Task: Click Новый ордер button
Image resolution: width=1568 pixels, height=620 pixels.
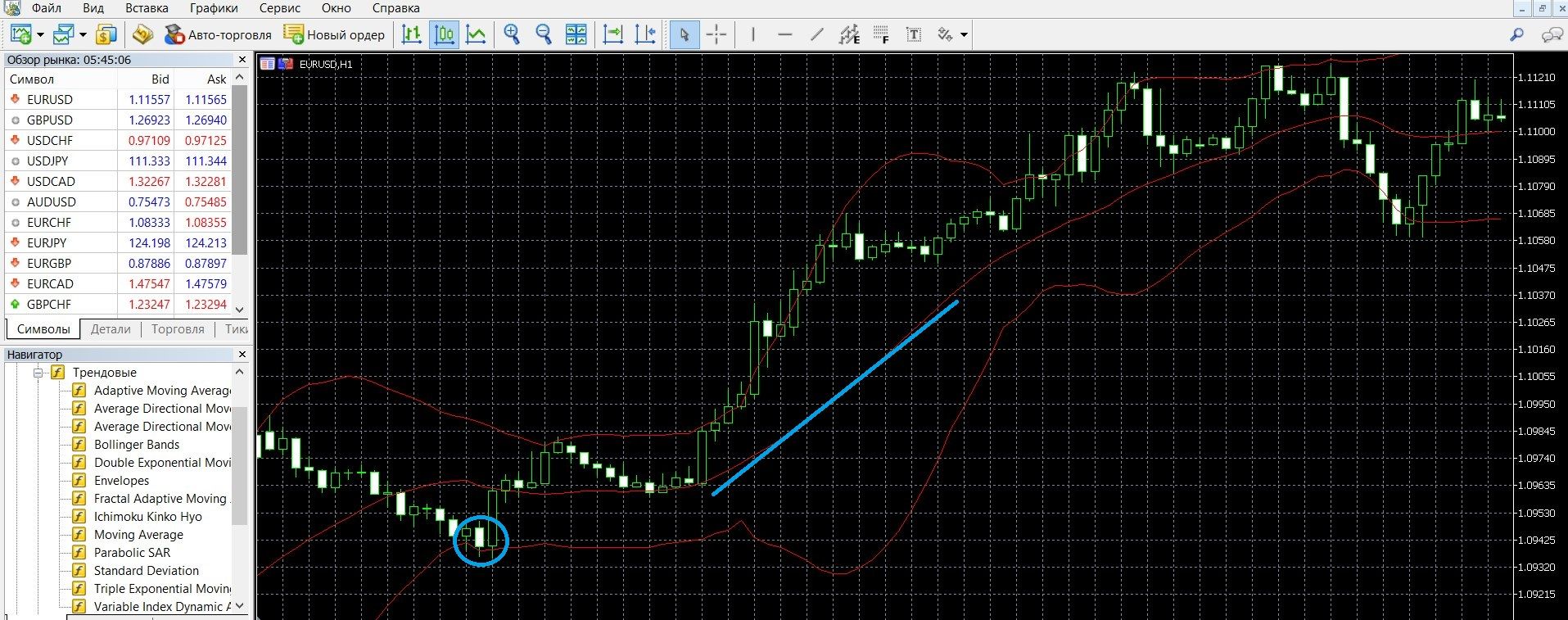Action: click(x=334, y=34)
